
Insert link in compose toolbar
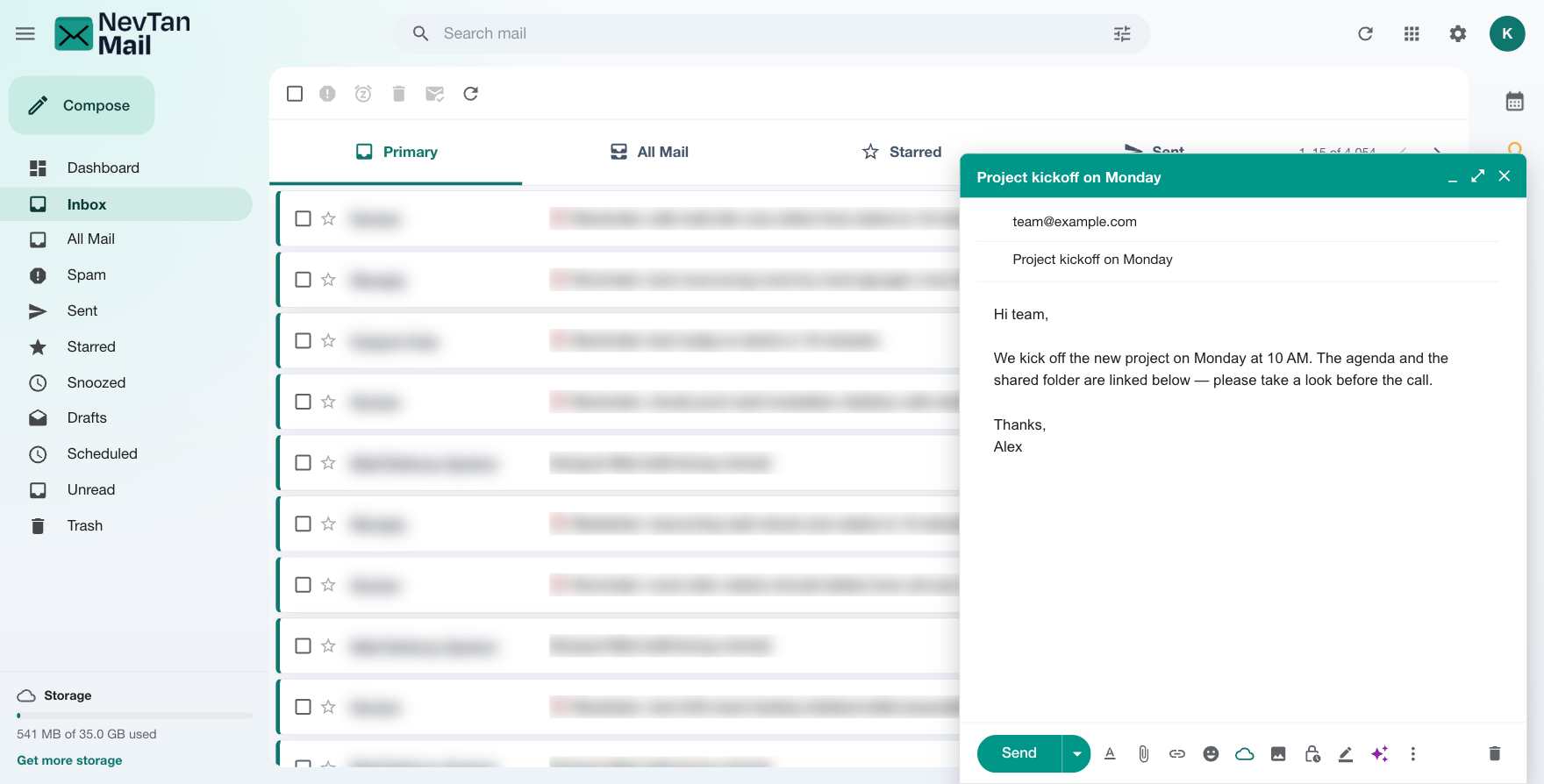pos(1177,753)
